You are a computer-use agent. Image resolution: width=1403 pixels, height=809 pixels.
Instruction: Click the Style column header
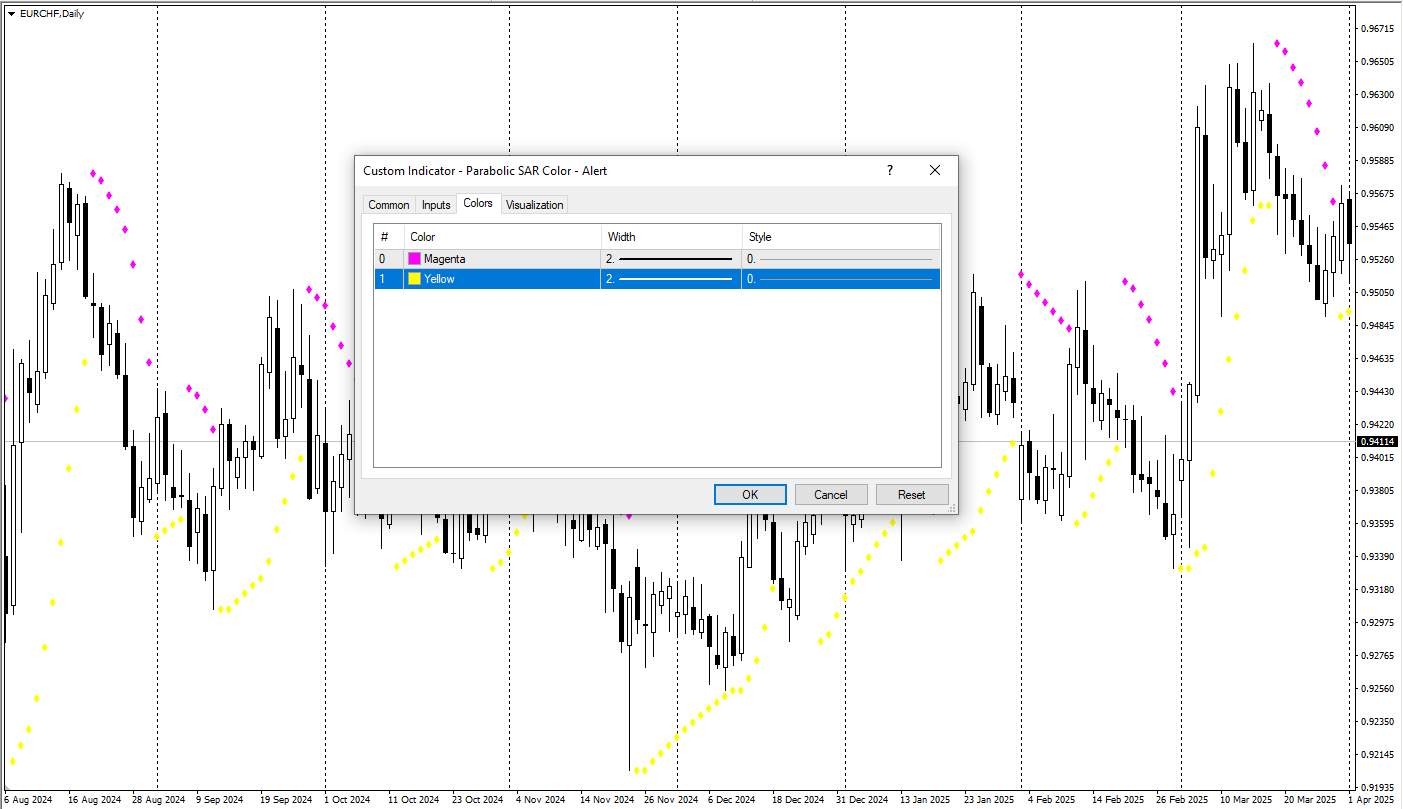click(842, 237)
